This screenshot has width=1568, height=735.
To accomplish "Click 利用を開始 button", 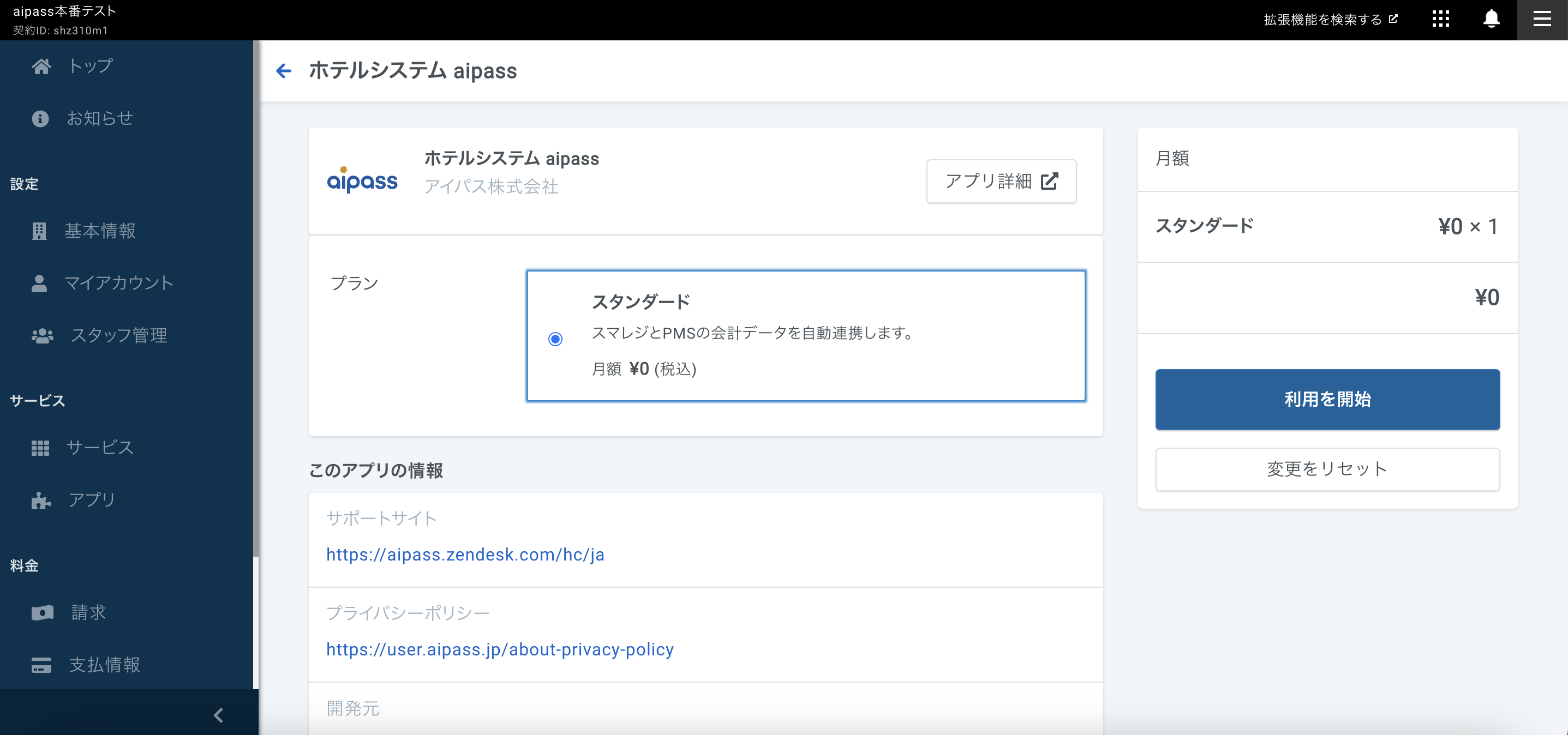I will coord(1327,399).
